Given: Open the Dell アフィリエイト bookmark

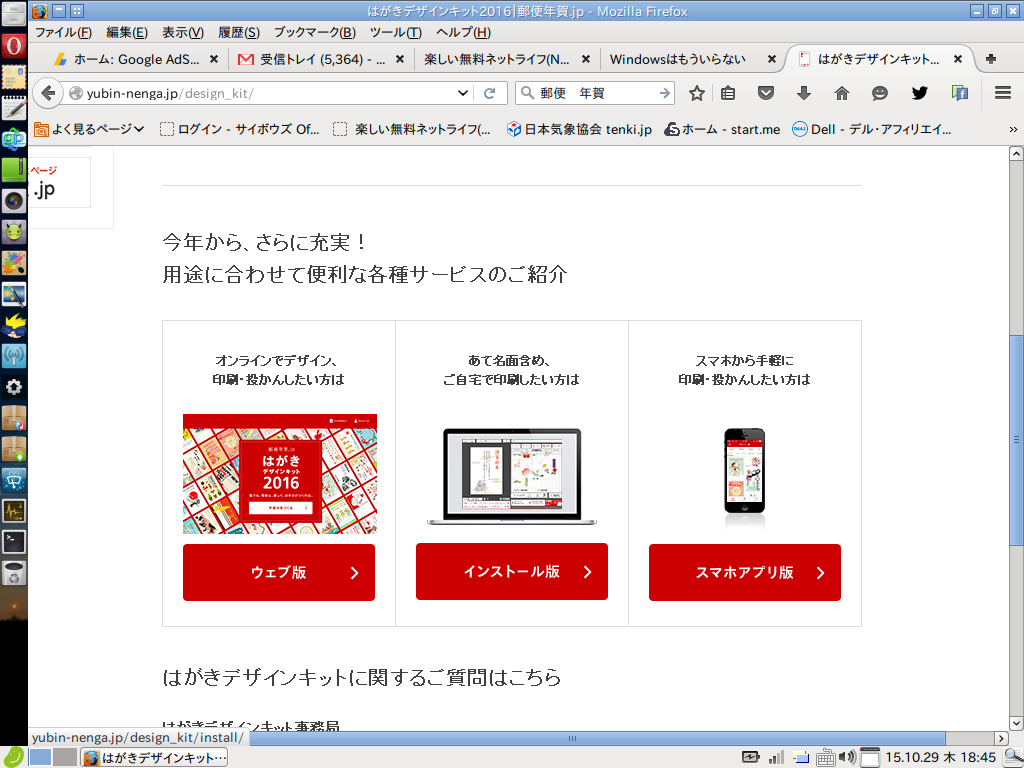Looking at the screenshot, I should tap(872, 129).
